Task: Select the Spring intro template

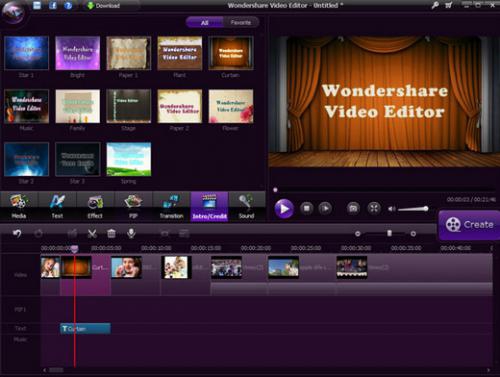Action: pyautogui.click(x=128, y=159)
